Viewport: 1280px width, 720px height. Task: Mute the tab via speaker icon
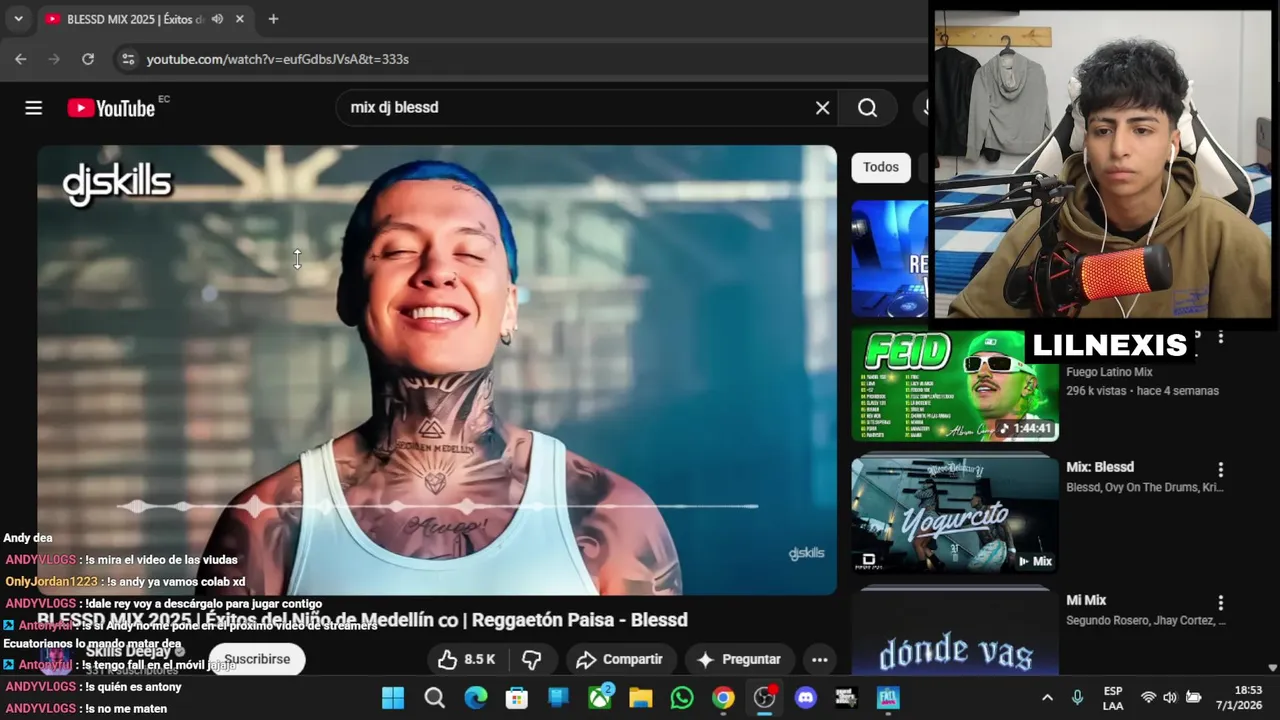pyautogui.click(x=217, y=19)
